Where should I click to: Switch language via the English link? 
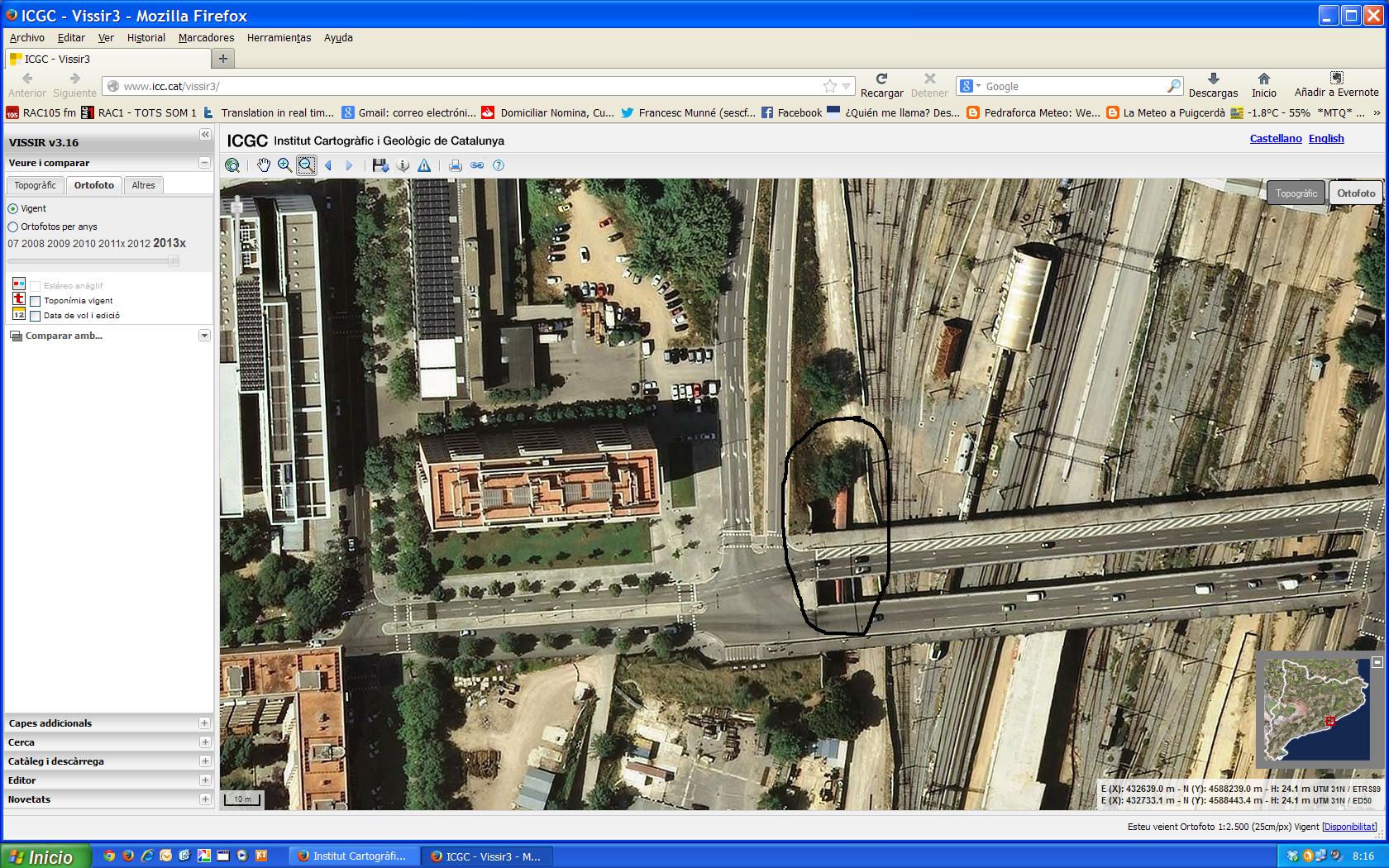[x=1326, y=139]
